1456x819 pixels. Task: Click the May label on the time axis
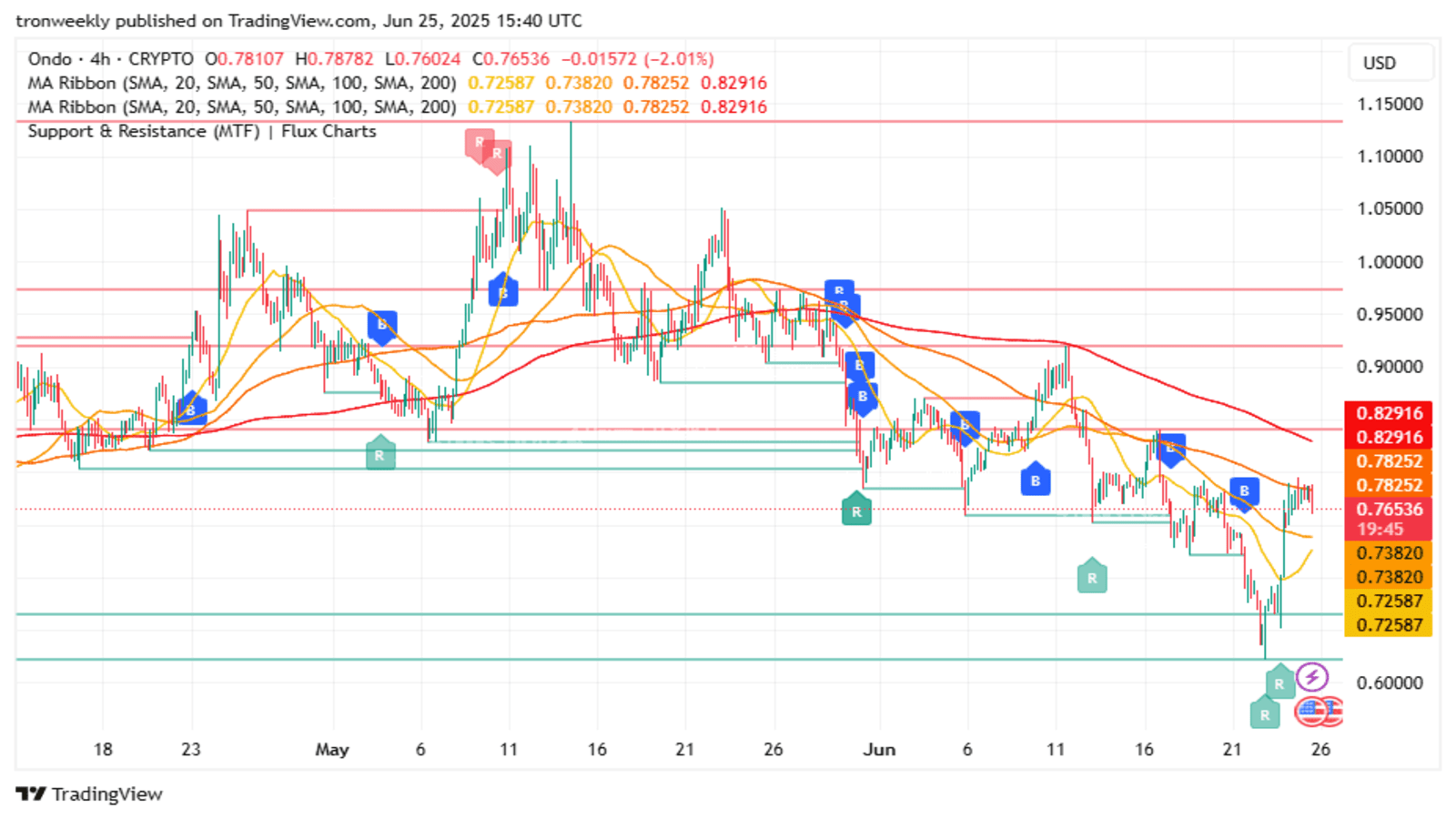point(332,750)
